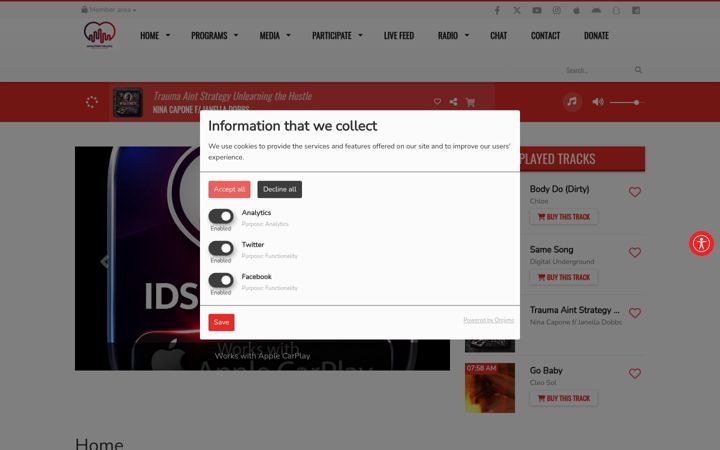Toggle the Analytics cookie switch
720x450 pixels.
(221, 216)
